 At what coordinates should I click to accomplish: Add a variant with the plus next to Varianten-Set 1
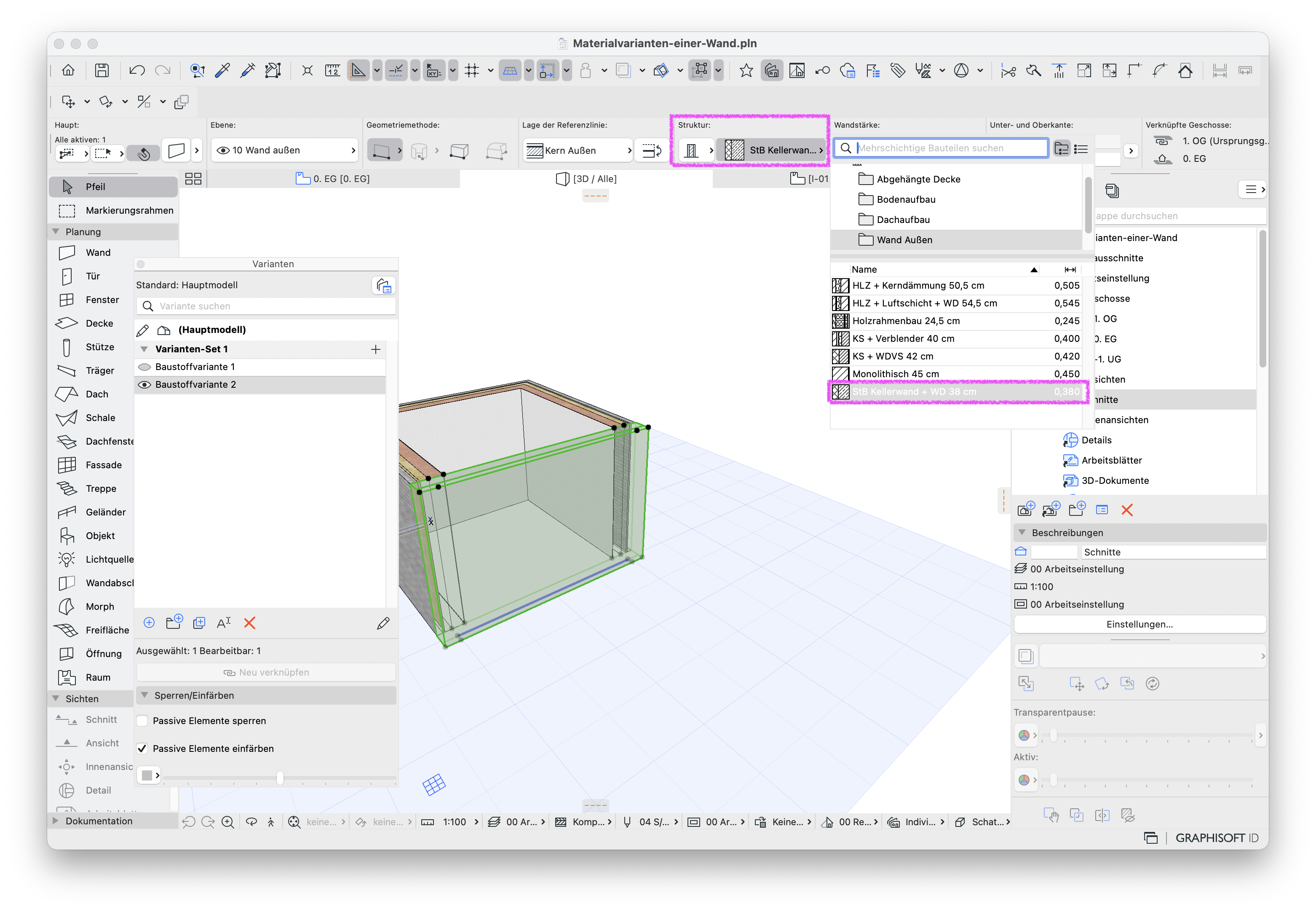pos(375,349)
